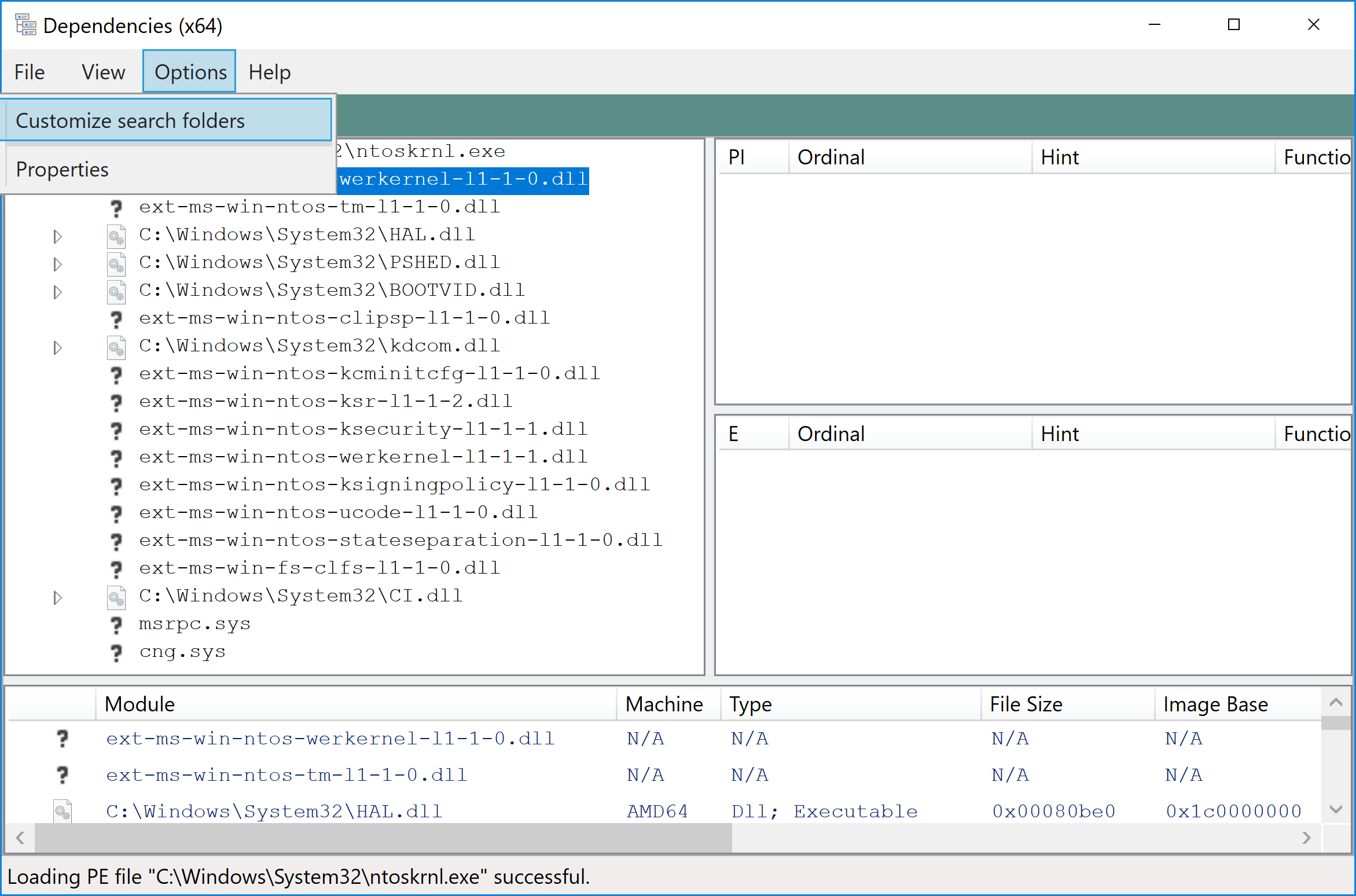Sort module list by Type column

pyautogui.click(x=851, y=704)
